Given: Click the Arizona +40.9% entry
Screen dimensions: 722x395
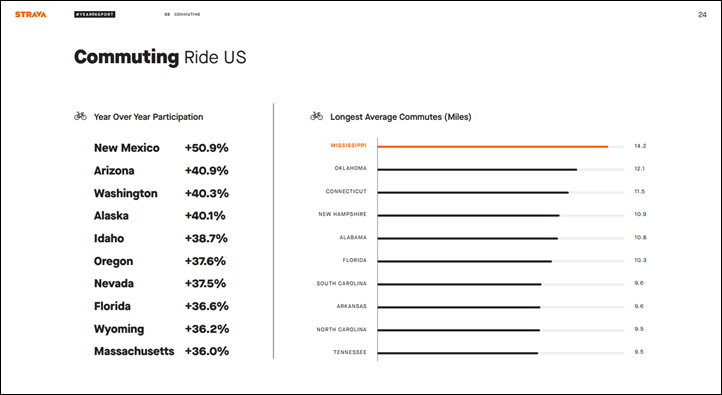Looking at the screenshot, I should tap(161, 170).
